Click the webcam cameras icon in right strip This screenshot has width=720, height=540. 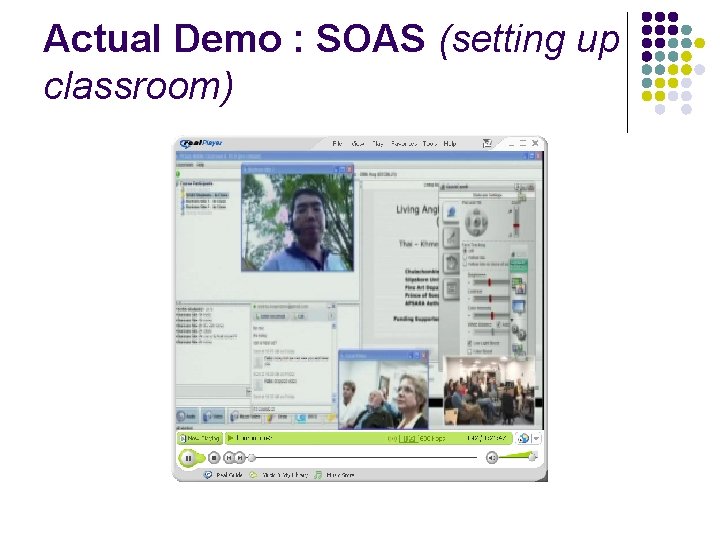[x=519, y=331]
